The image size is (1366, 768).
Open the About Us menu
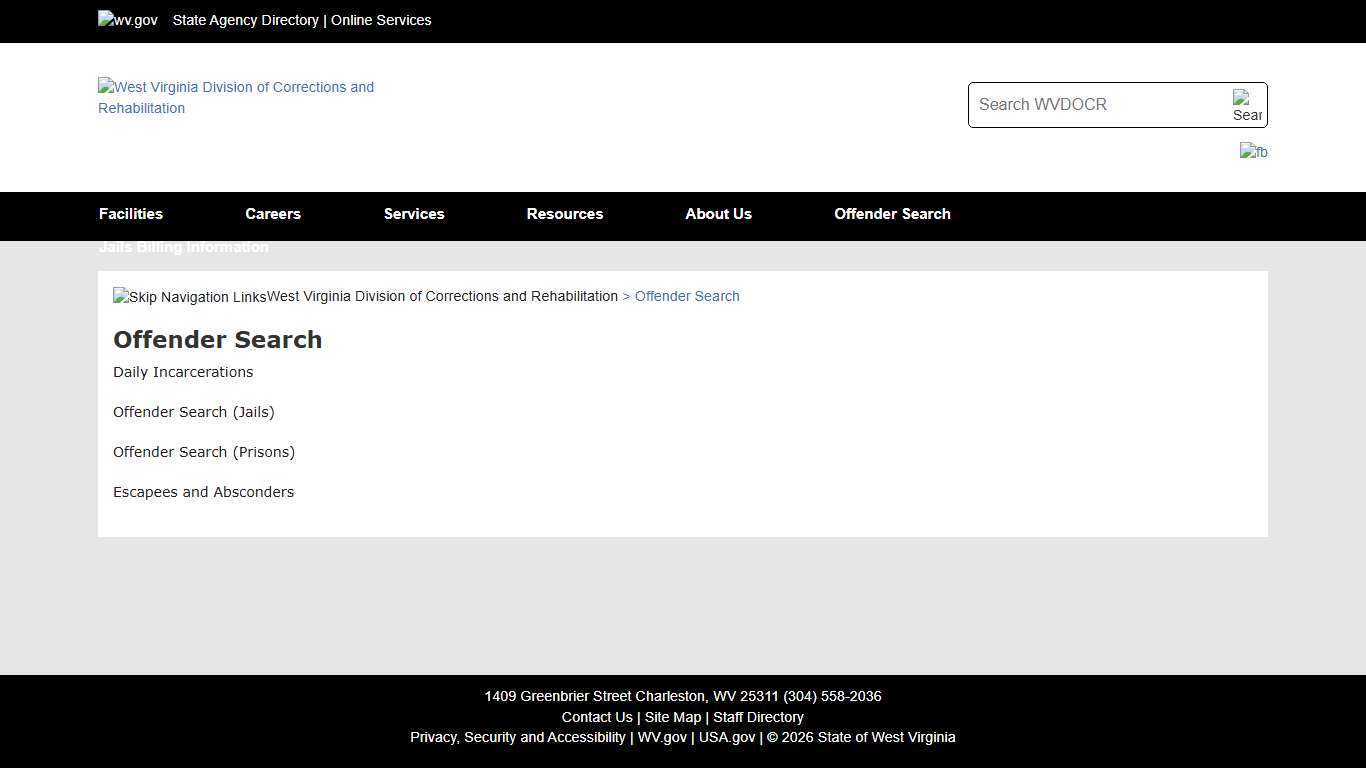[718, 213]
